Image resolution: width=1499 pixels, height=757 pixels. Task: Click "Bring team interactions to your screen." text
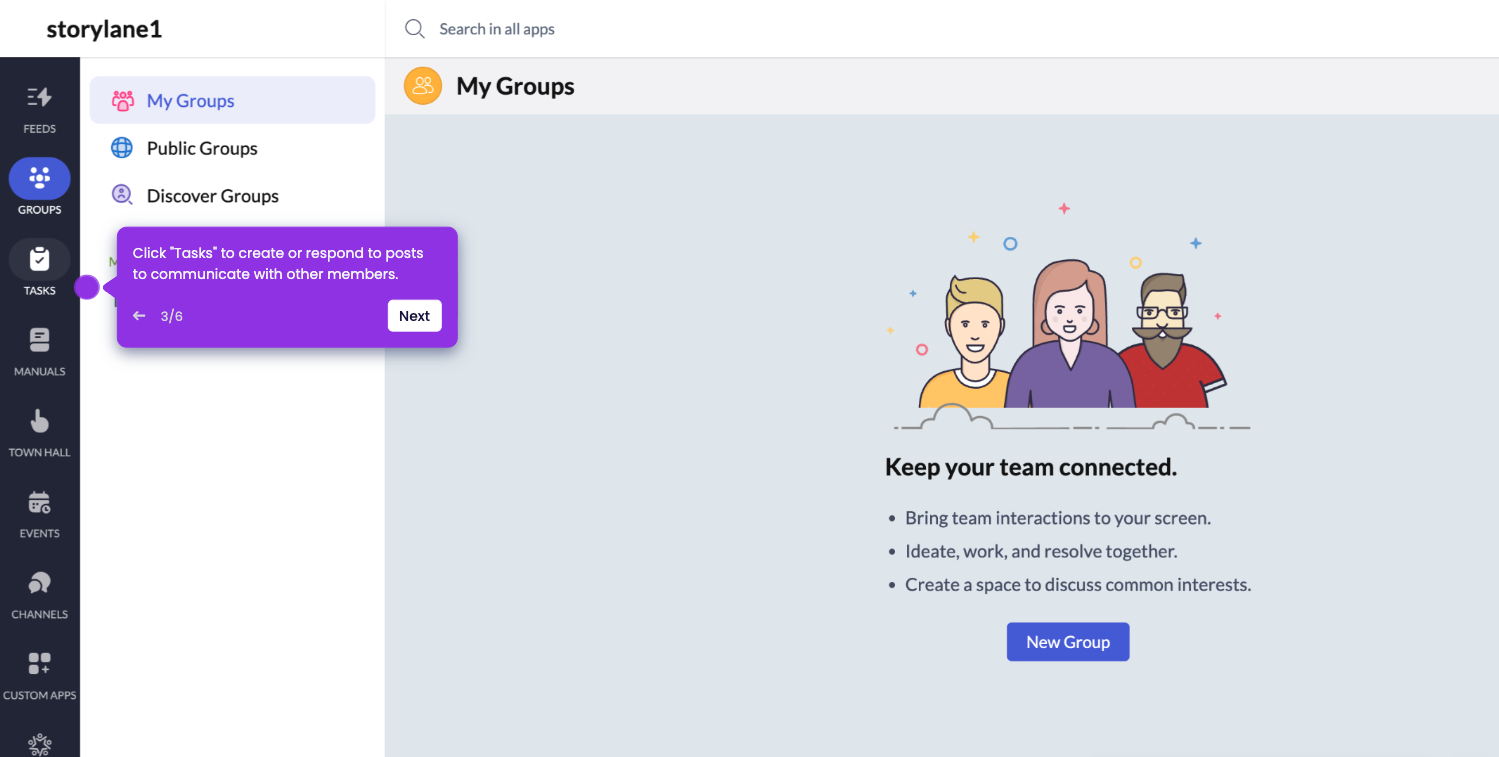click(x=1058, y=518)
